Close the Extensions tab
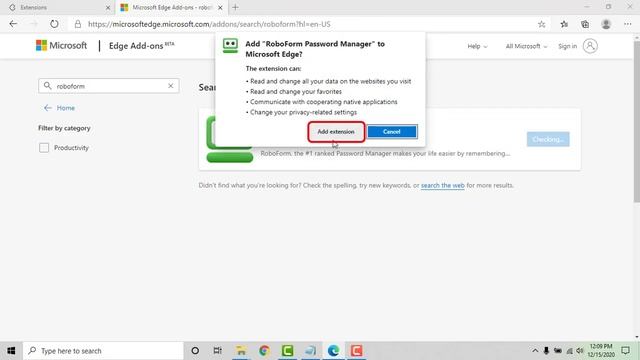This screenshot has height=360, width=640. [x=108, y=7]
